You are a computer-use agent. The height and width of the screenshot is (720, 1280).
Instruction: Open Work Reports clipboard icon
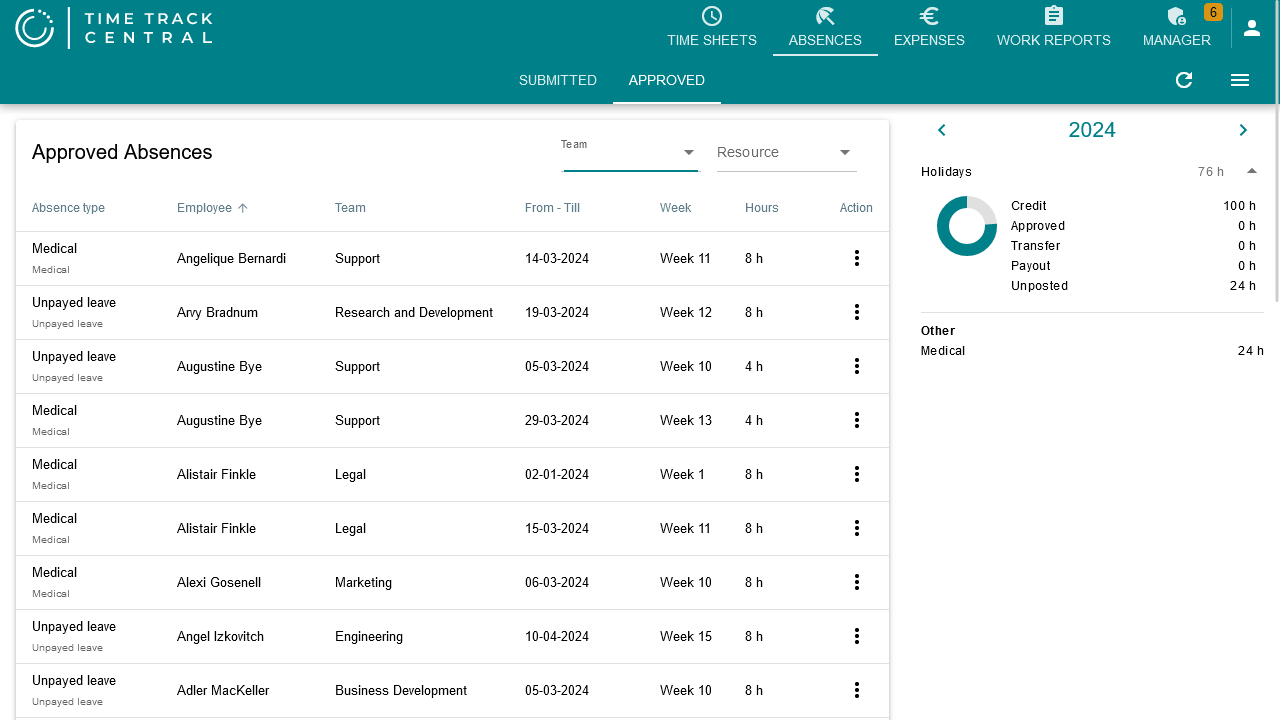1053,16
